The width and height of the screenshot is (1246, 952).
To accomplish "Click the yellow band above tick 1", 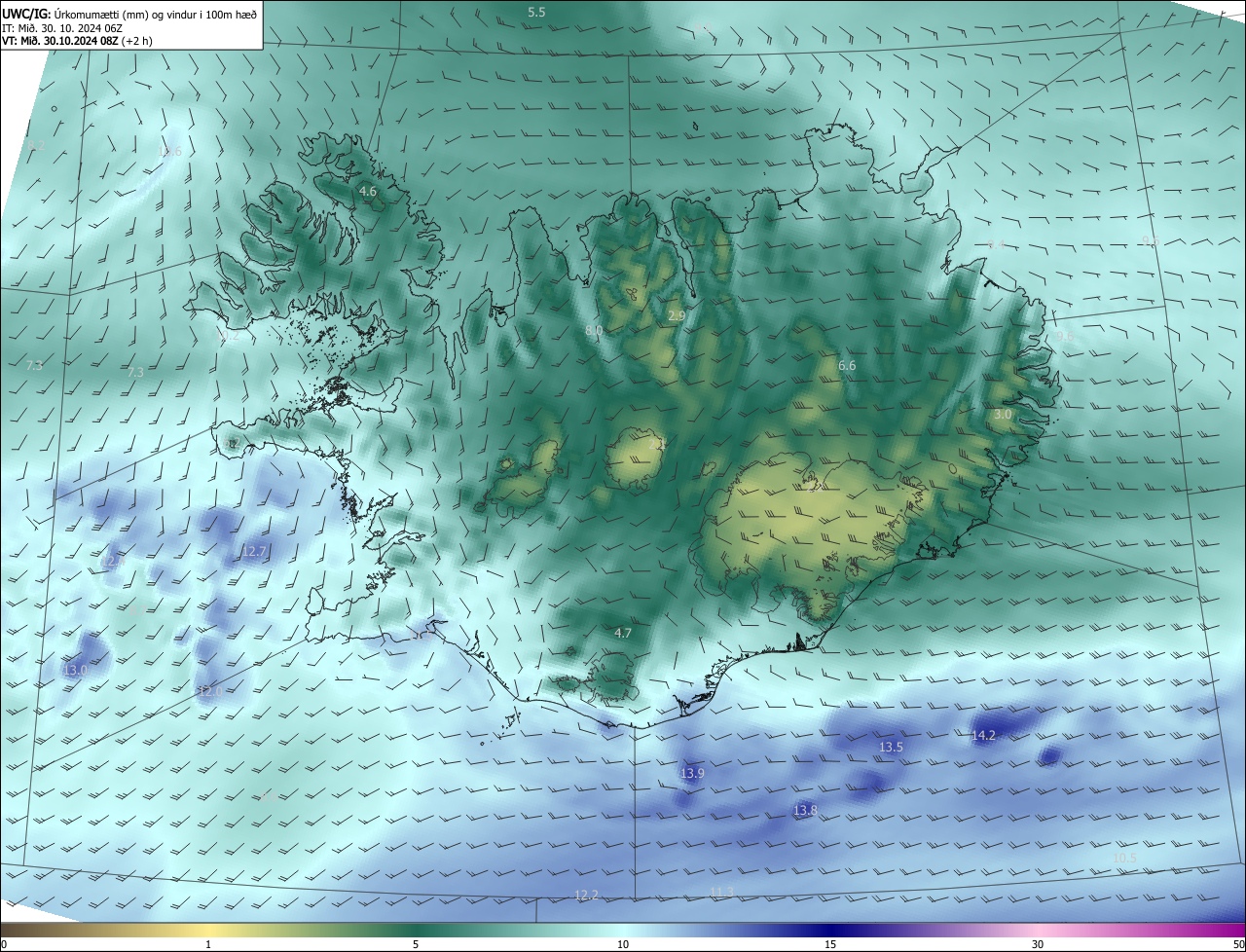I will point(208,931).
